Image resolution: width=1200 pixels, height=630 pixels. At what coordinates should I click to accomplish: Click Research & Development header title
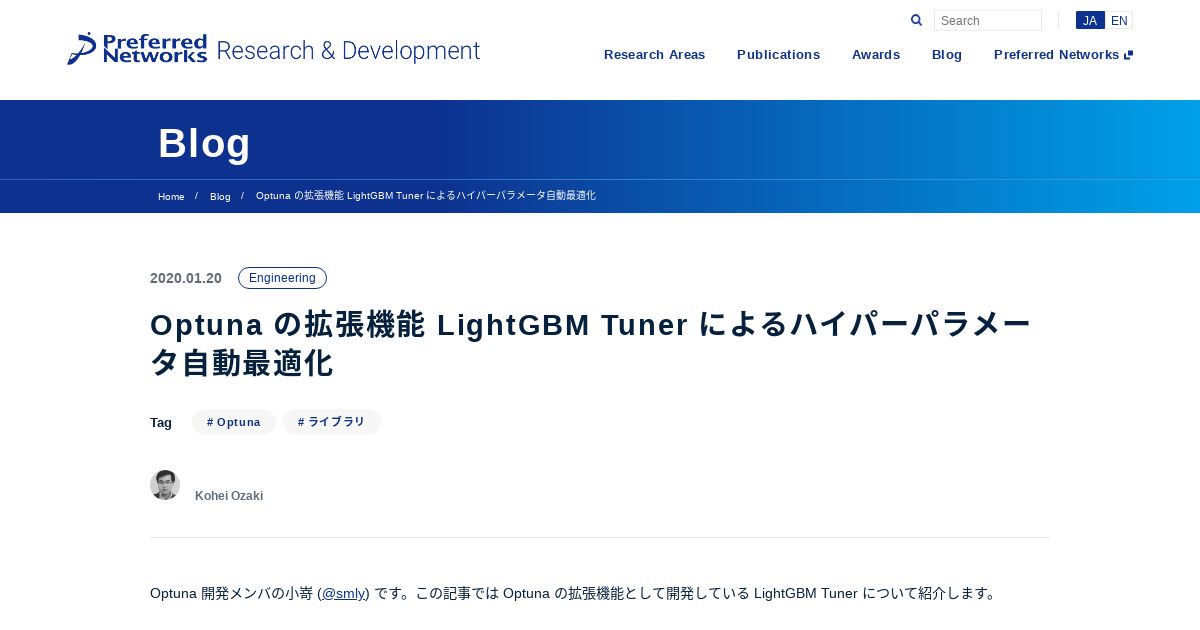coord(348,51)
